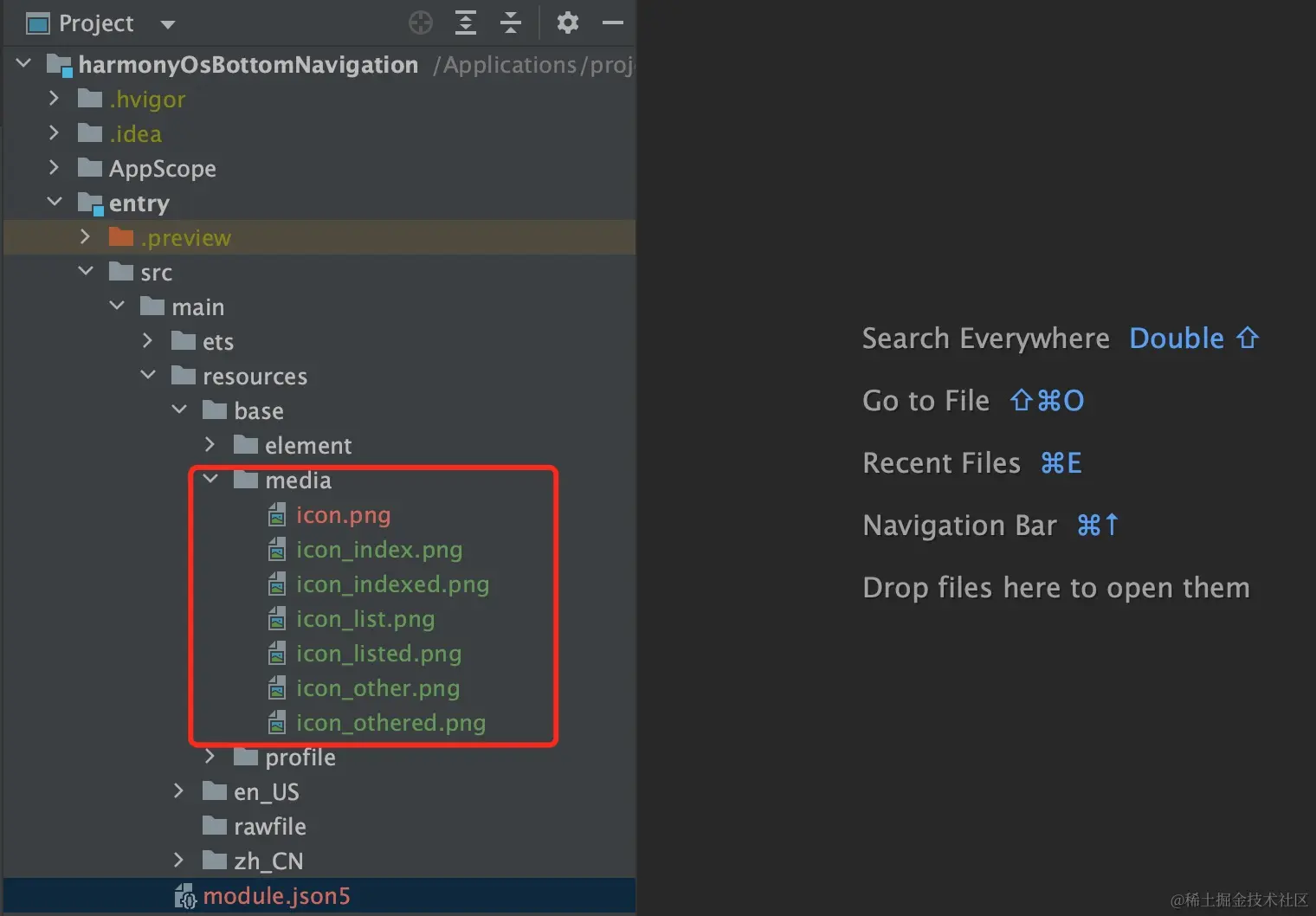Click the locate/select opened file crosshair icon
The image size is (1316, 916).
421,23
